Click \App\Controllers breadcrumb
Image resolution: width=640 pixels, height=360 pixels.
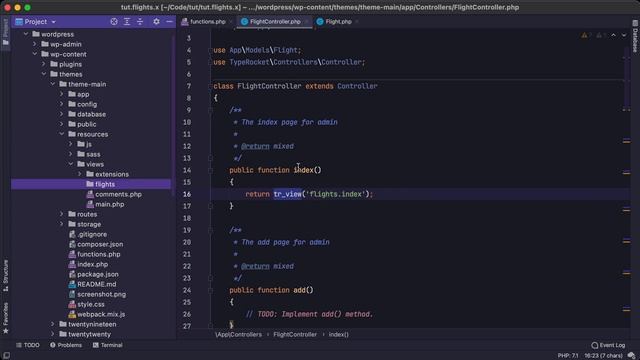(238, 334)
